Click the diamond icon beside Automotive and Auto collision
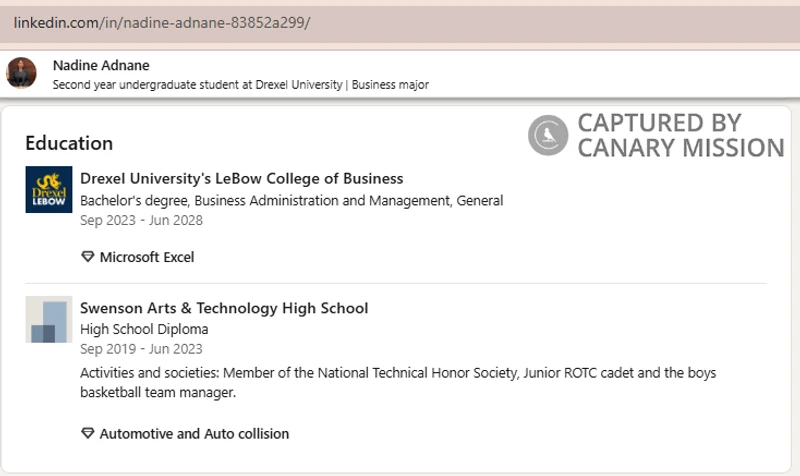This screenshot has width=800, height=476. coord(88,433)
